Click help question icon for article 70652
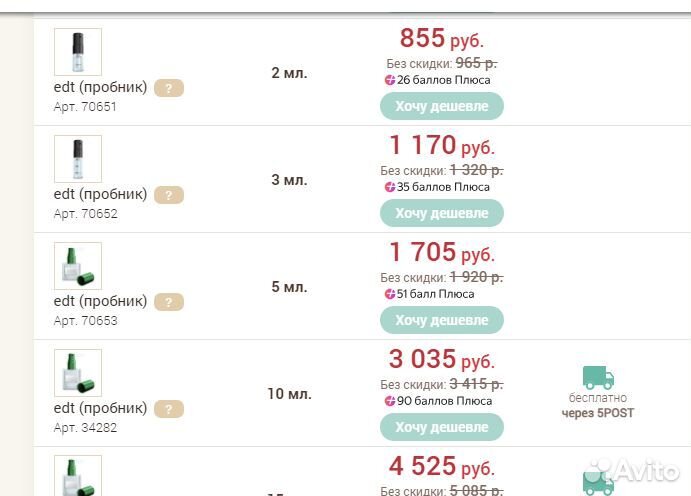Image resolution: width=691 pixels, height=496 pixels. [169, 195]
